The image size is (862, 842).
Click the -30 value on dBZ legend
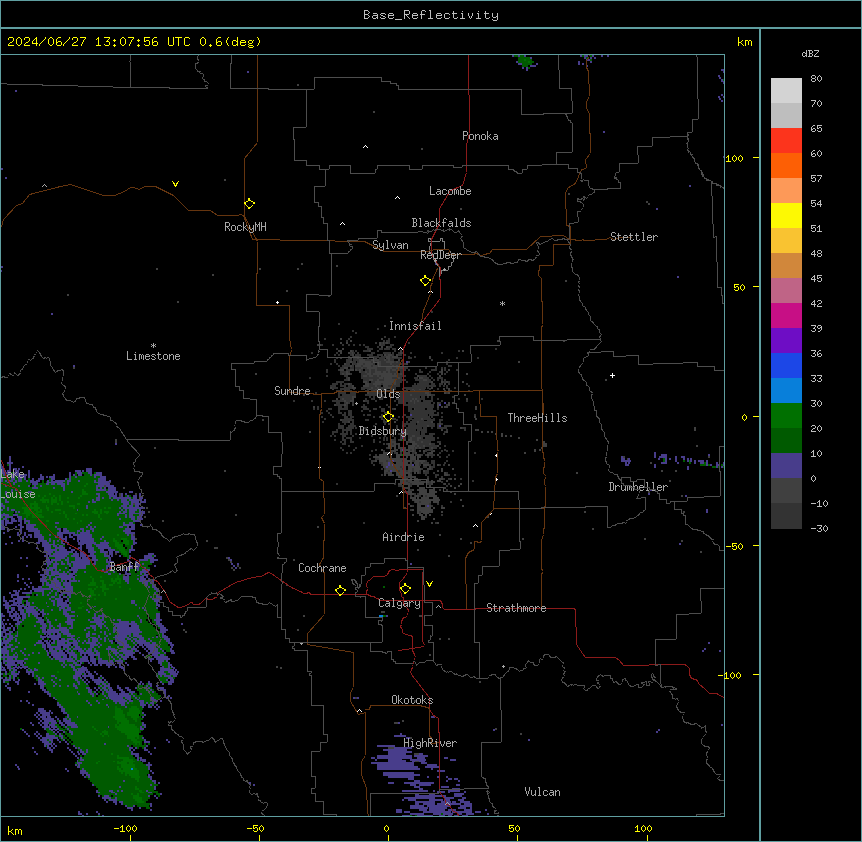(x=819, y=528)
